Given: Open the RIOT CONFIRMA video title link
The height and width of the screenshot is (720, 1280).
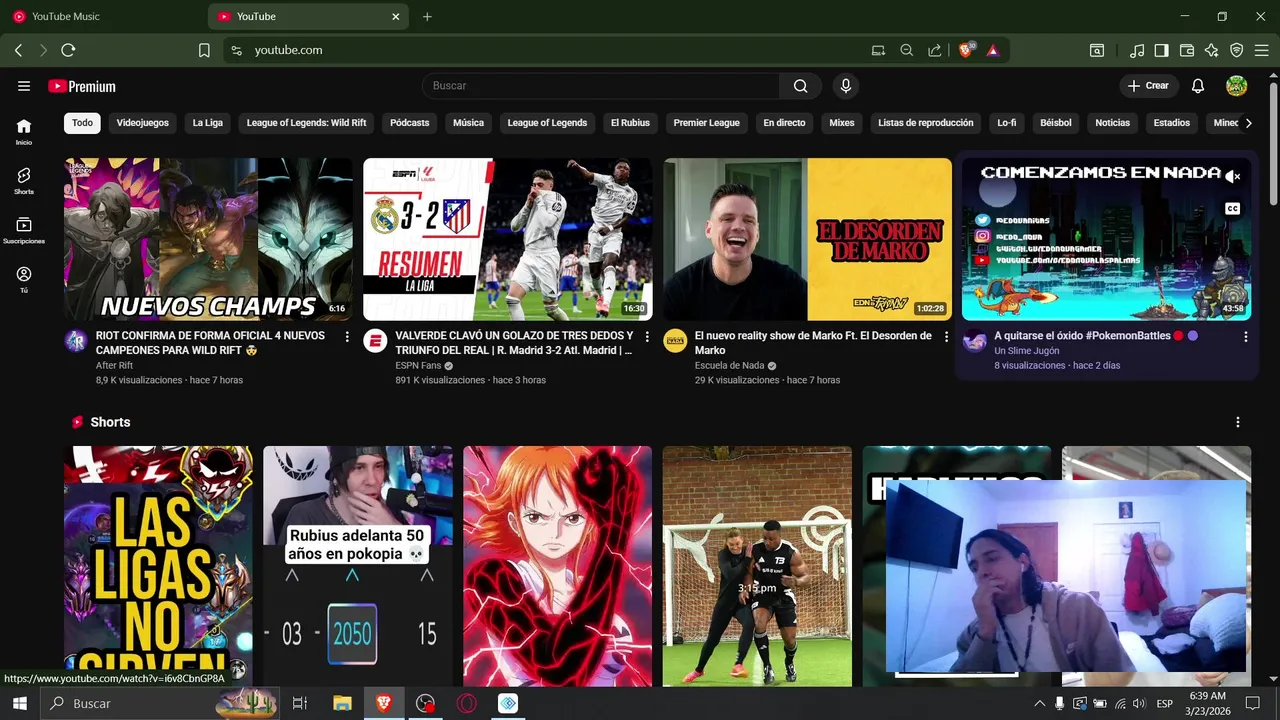Looking at the screenshot, I should (x=210, y=343).
